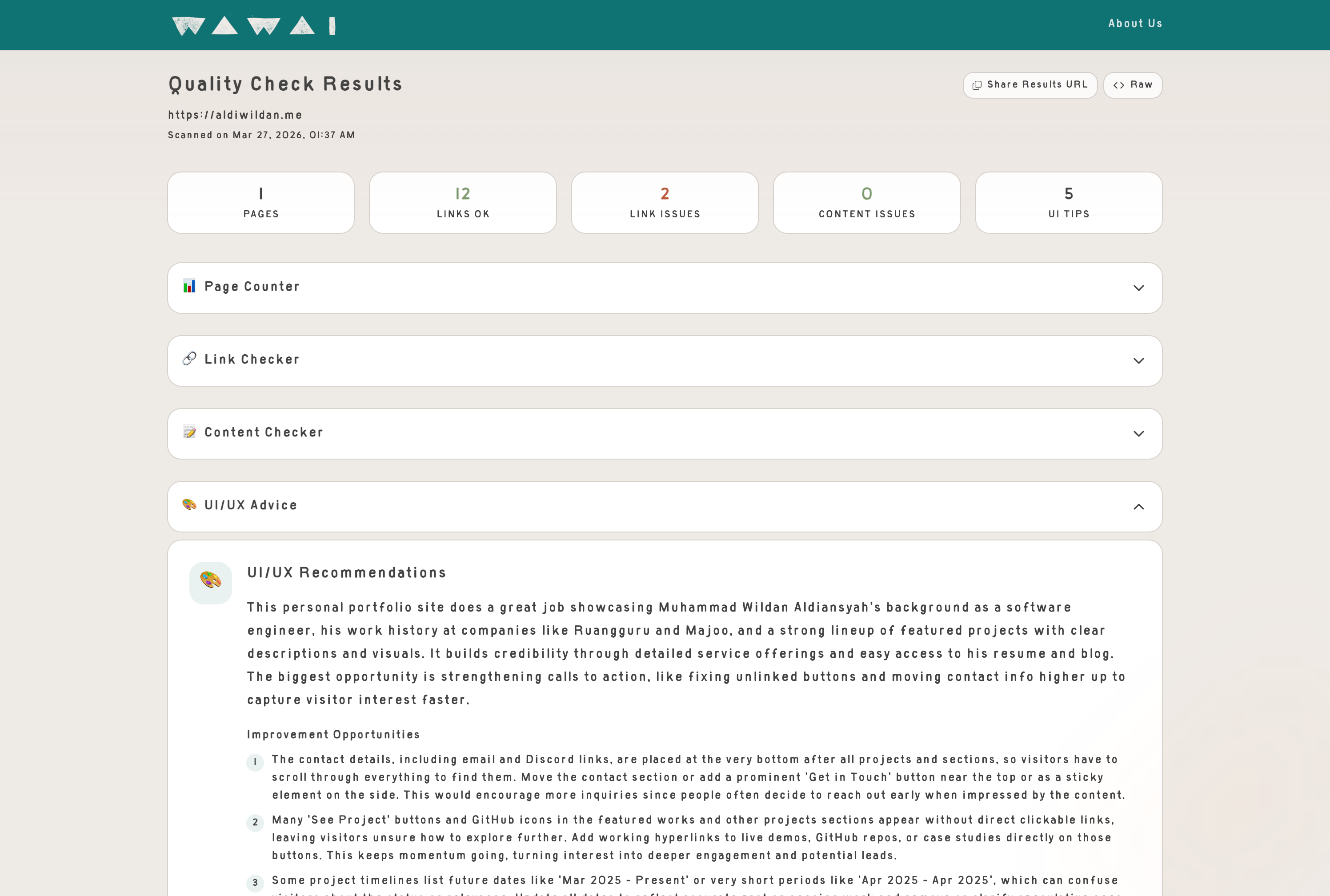Click the tip about contact details placement
Image resolution: width=1330 pixels, height=896 pixels.
click(698, 777)
